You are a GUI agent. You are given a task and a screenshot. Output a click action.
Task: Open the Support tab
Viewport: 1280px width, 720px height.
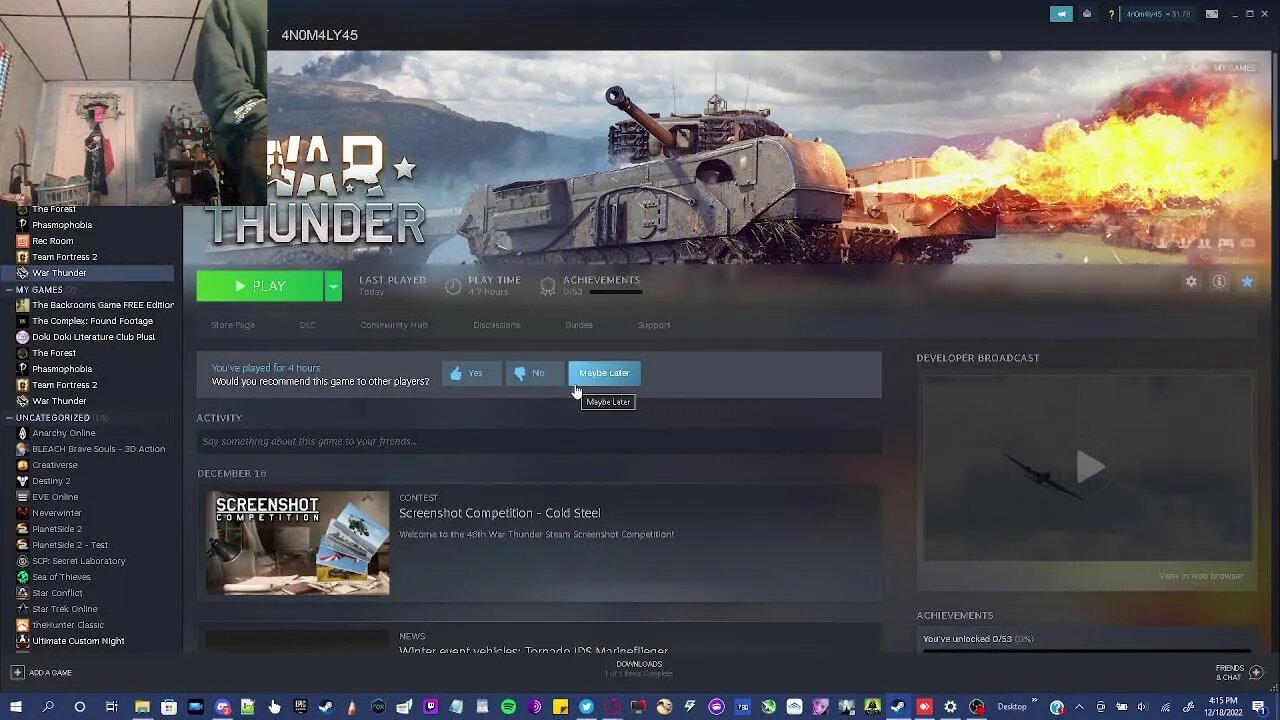(x=654, y=325)
